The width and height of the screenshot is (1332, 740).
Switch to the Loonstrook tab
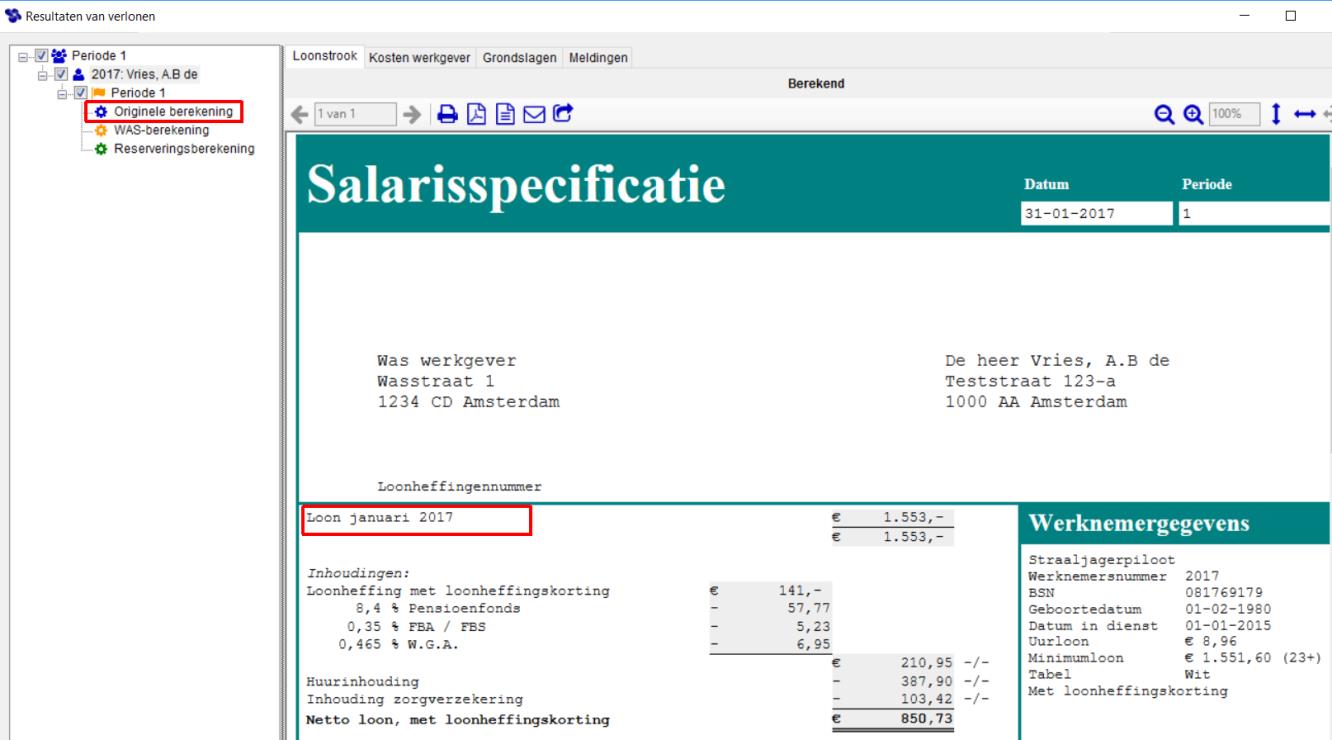325,56
